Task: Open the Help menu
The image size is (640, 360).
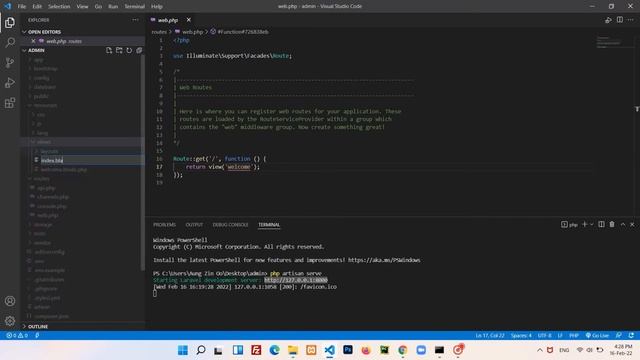Action: tap(157, 6)
